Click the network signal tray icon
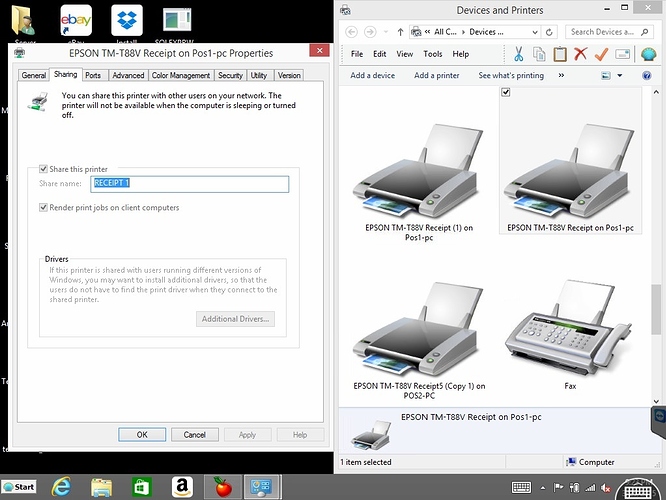This screenshot has height=500, width=666. [x=590, y=488]
